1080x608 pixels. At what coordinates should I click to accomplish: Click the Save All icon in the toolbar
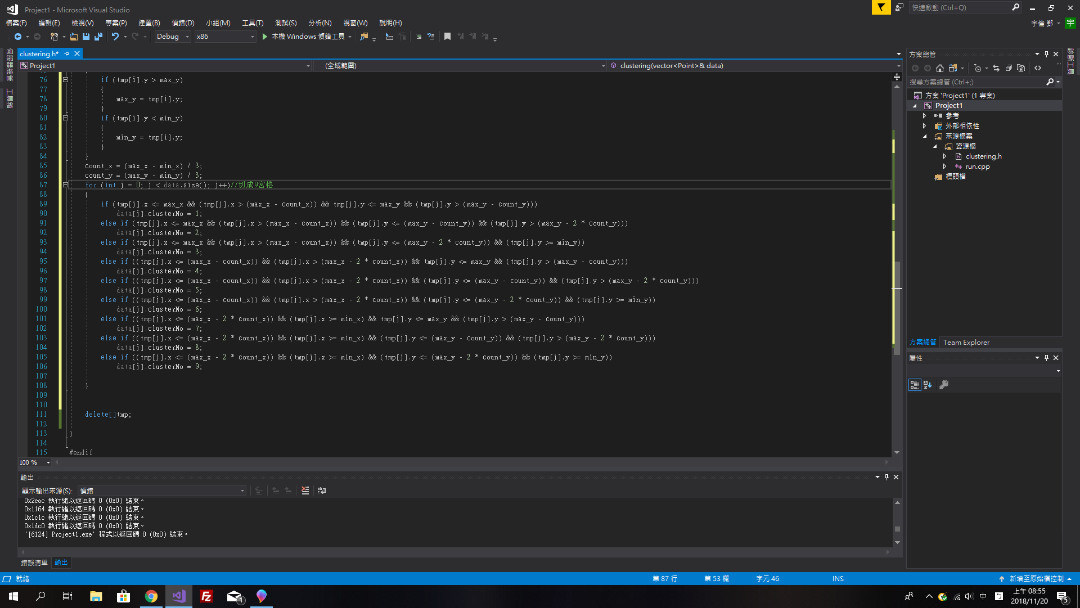coord(99,37)
